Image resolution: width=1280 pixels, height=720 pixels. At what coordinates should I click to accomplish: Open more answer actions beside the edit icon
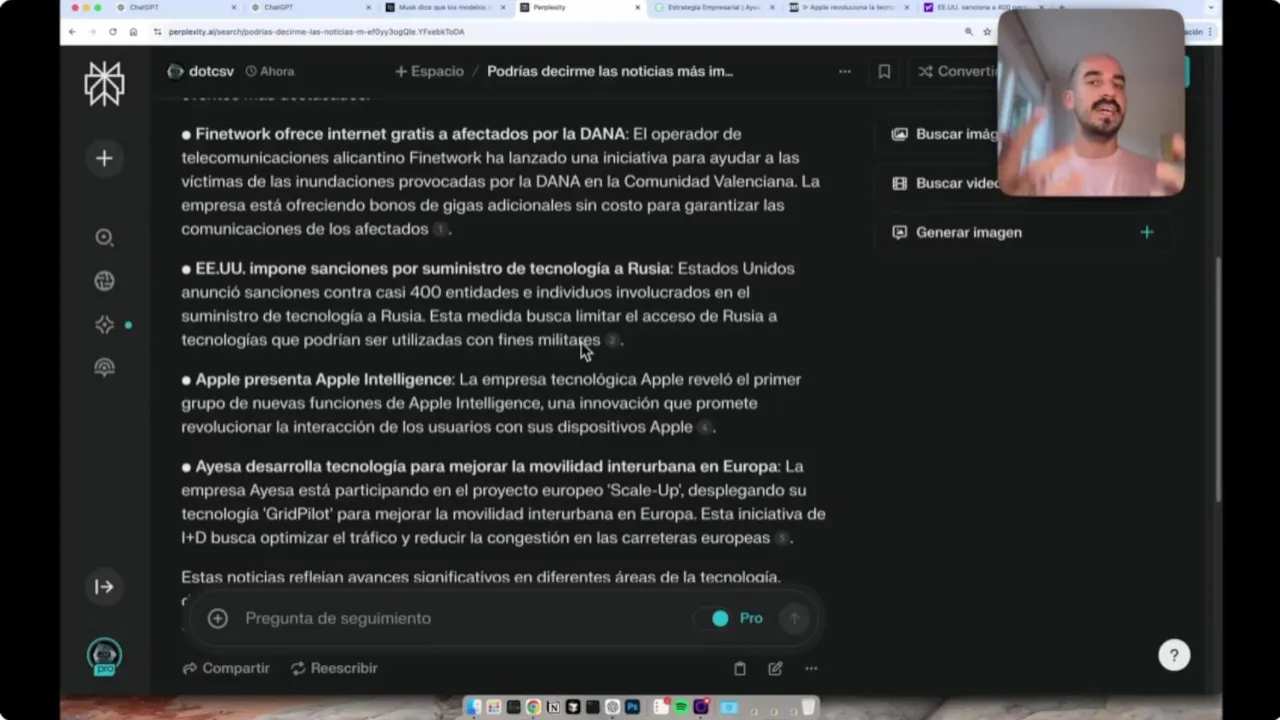811,668
